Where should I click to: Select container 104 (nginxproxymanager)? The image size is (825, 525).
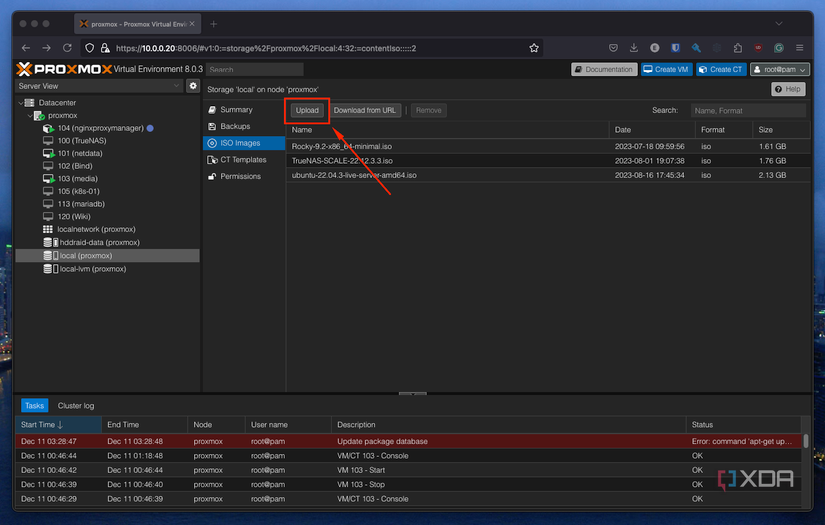tap(100, 128)
